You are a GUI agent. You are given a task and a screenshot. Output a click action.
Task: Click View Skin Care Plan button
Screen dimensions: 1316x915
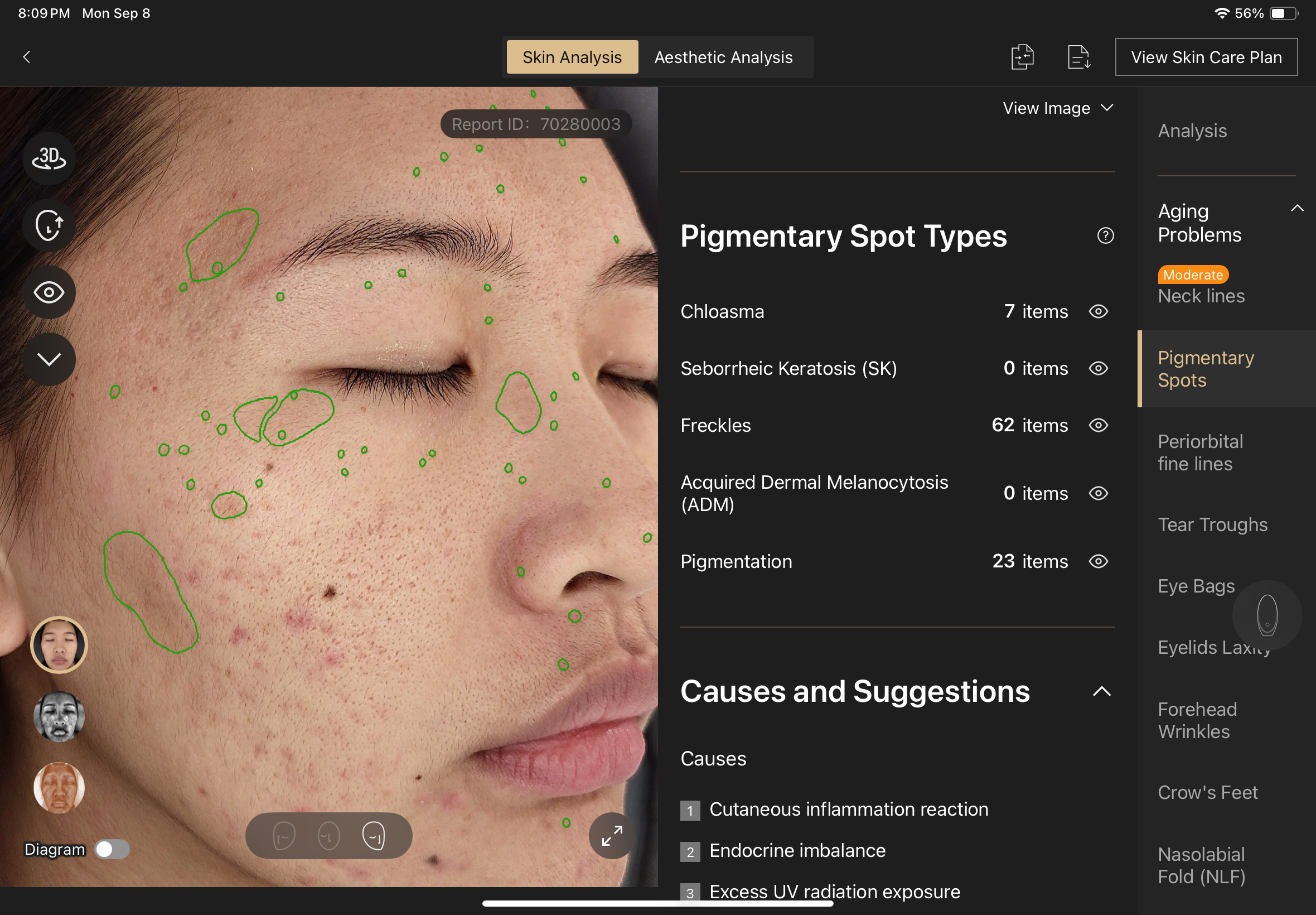coord(1206,57)
